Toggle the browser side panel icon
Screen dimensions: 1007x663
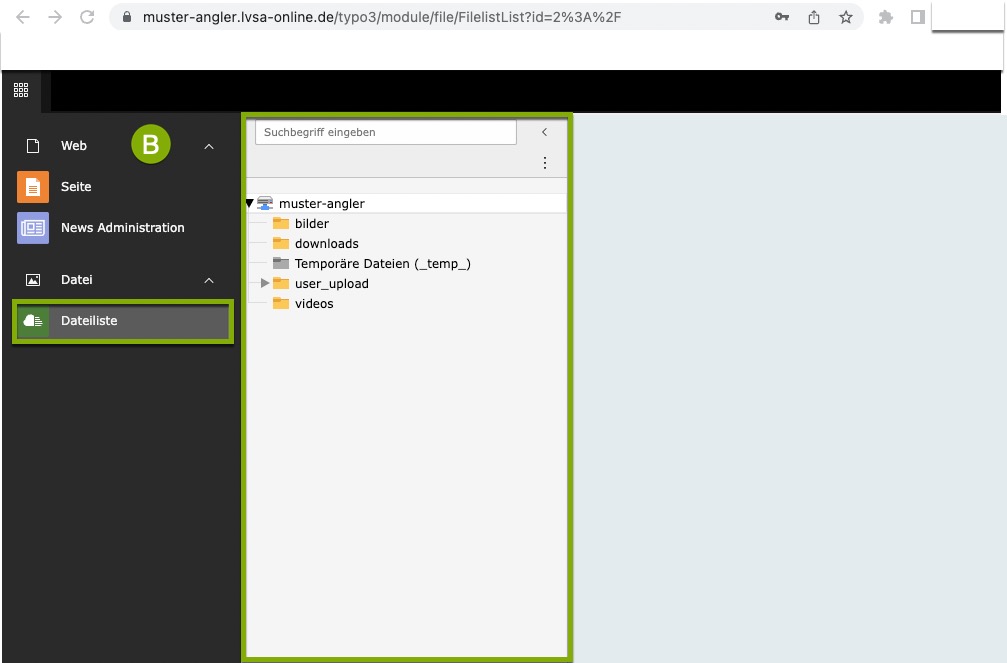point(918,17)
